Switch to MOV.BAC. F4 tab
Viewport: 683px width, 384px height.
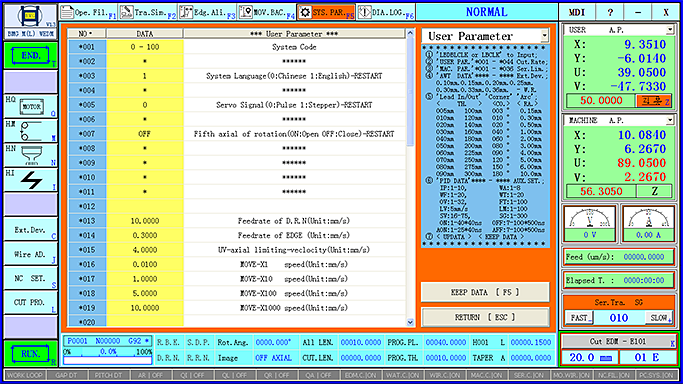pyautogui.click(x=267, y=12)
